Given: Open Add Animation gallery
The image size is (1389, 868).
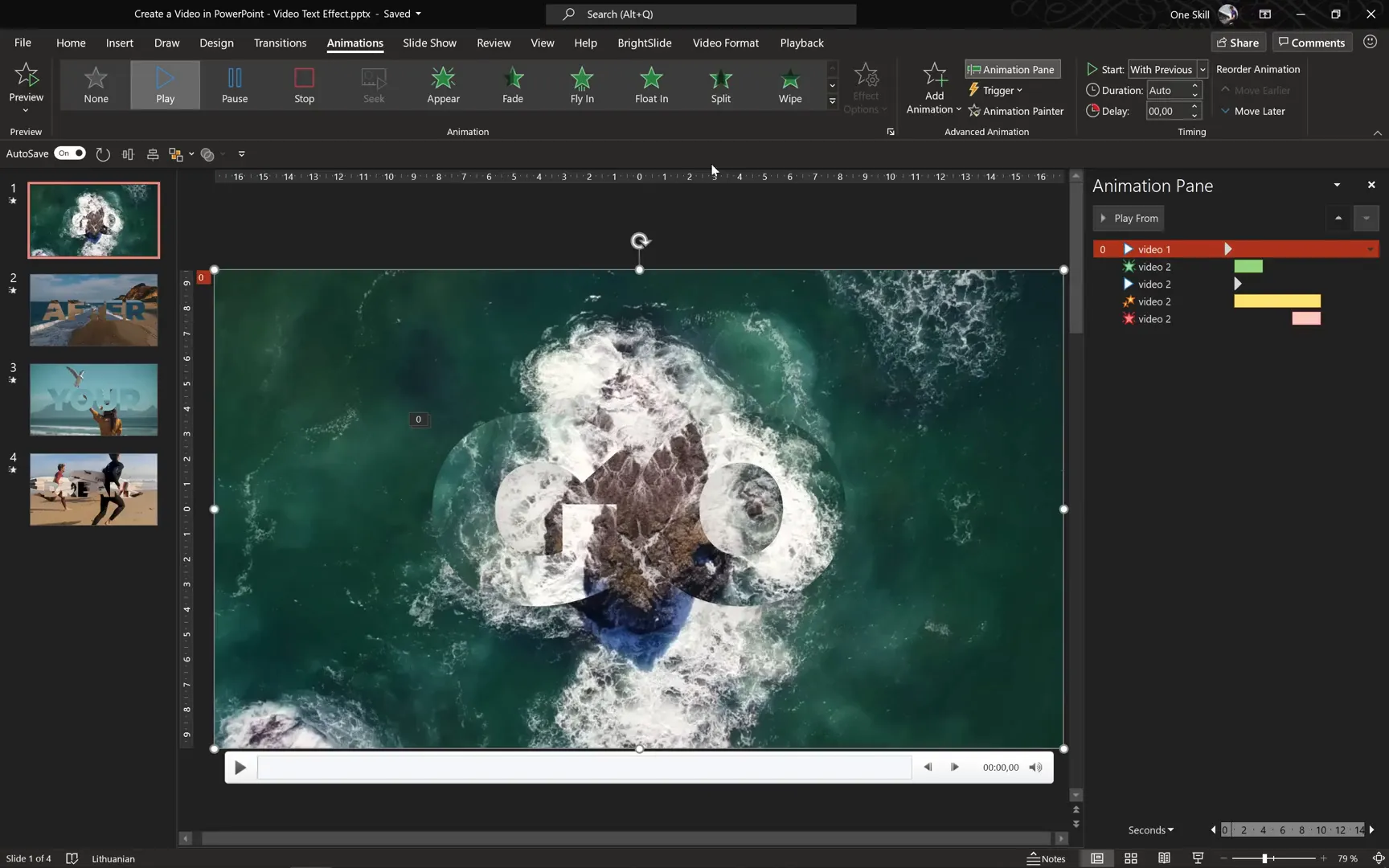Looking at the screenshot, I should click(x=933, y=88).
